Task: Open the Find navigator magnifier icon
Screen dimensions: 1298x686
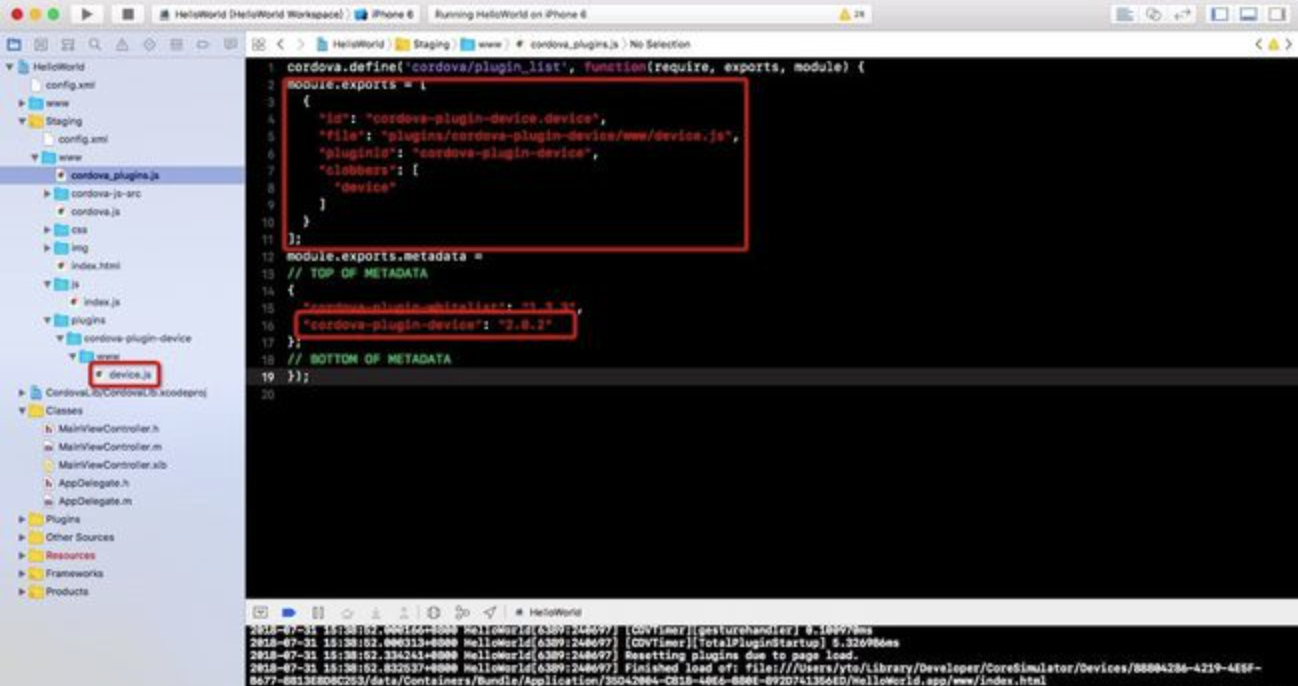Action: point(95,45)
